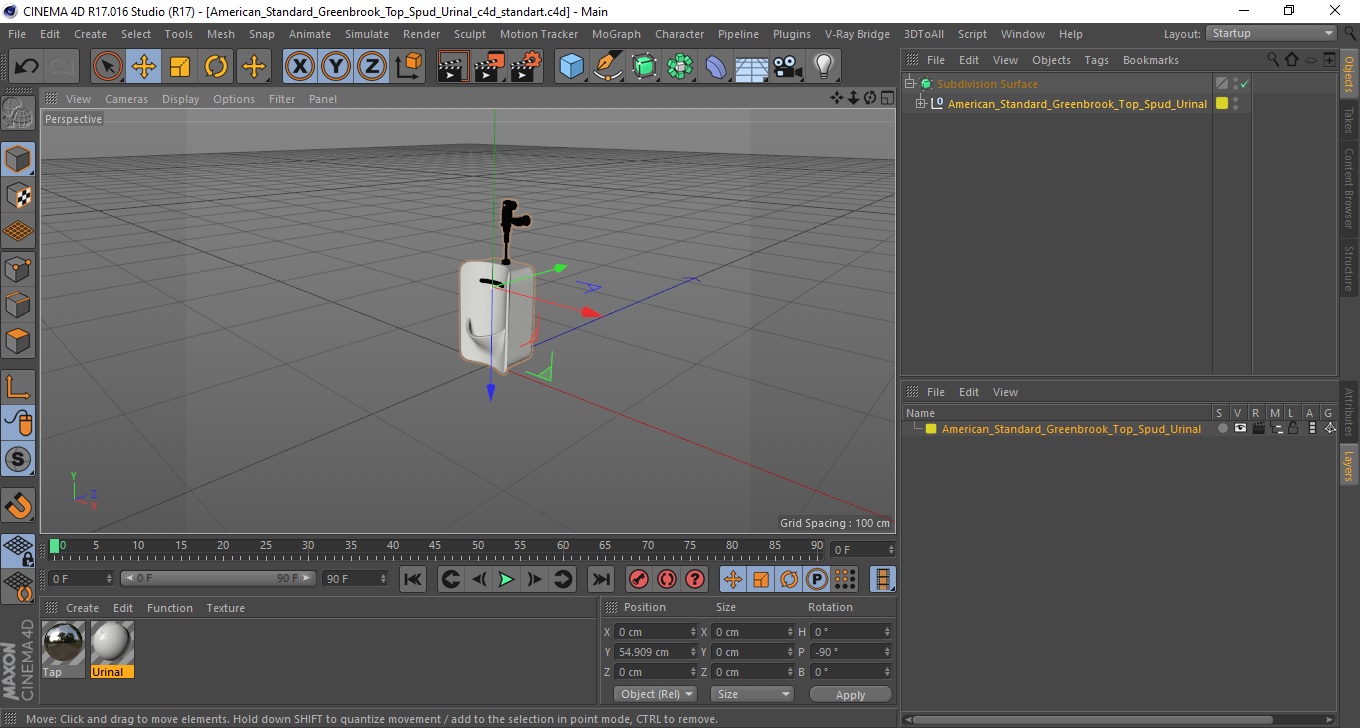Switch to Model mode
Screen dimensions: 1360x728
18,159
